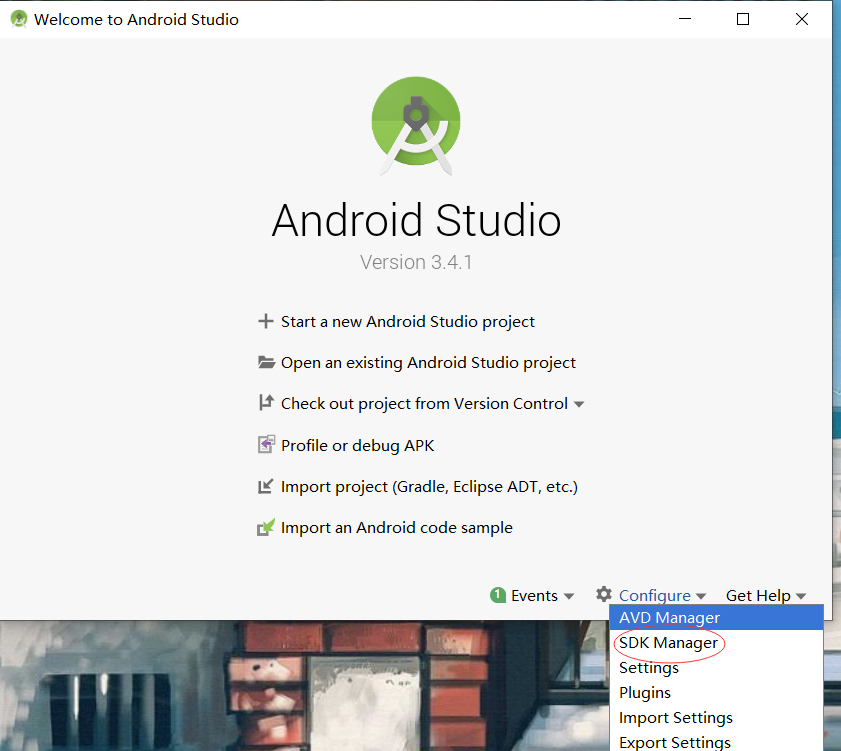Screen dimensions: 841x751
Task: Click the green Events notification badge
Action: click(498, 595)
